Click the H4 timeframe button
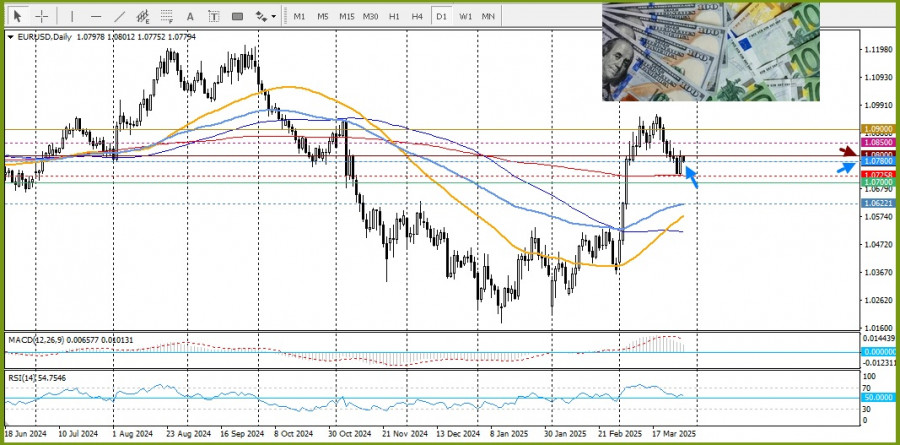 (x=417, y=16)
